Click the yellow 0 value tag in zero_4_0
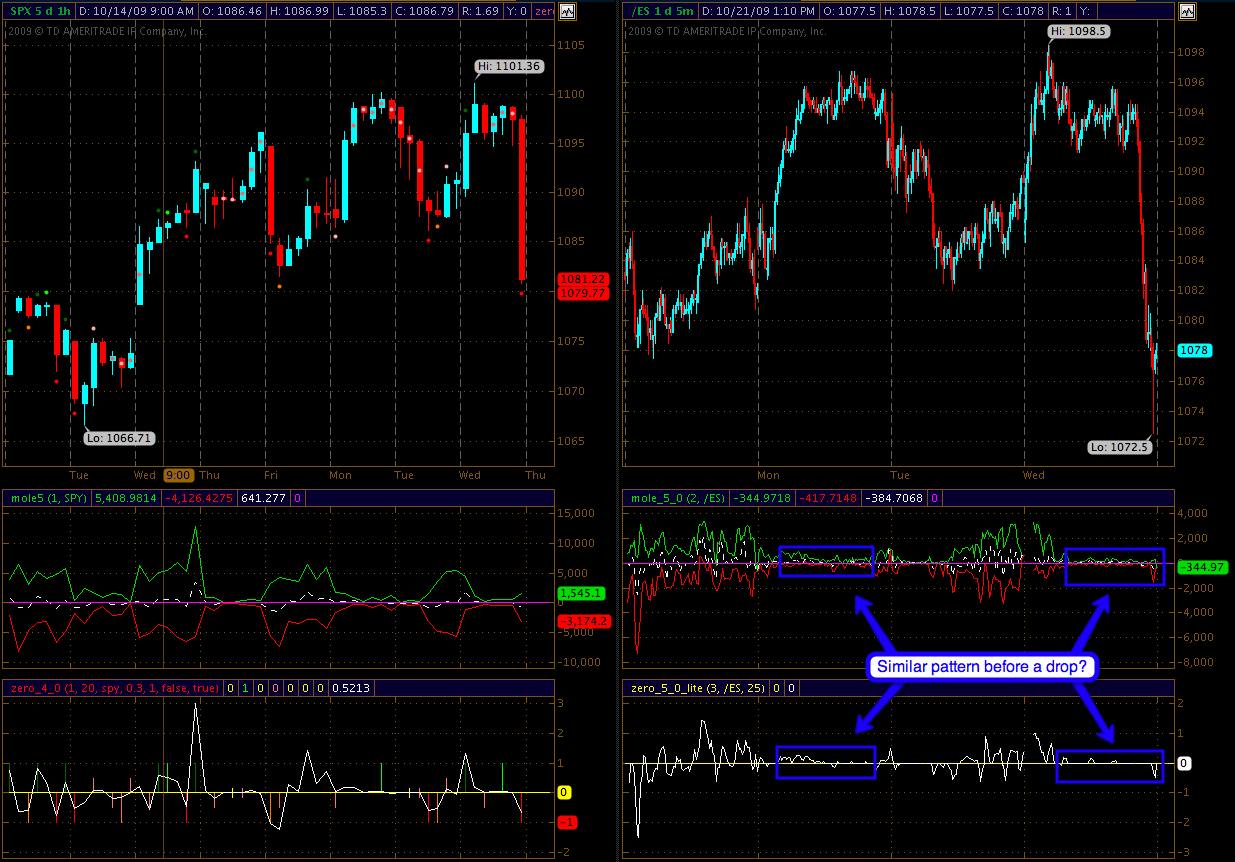 [564, 792]
